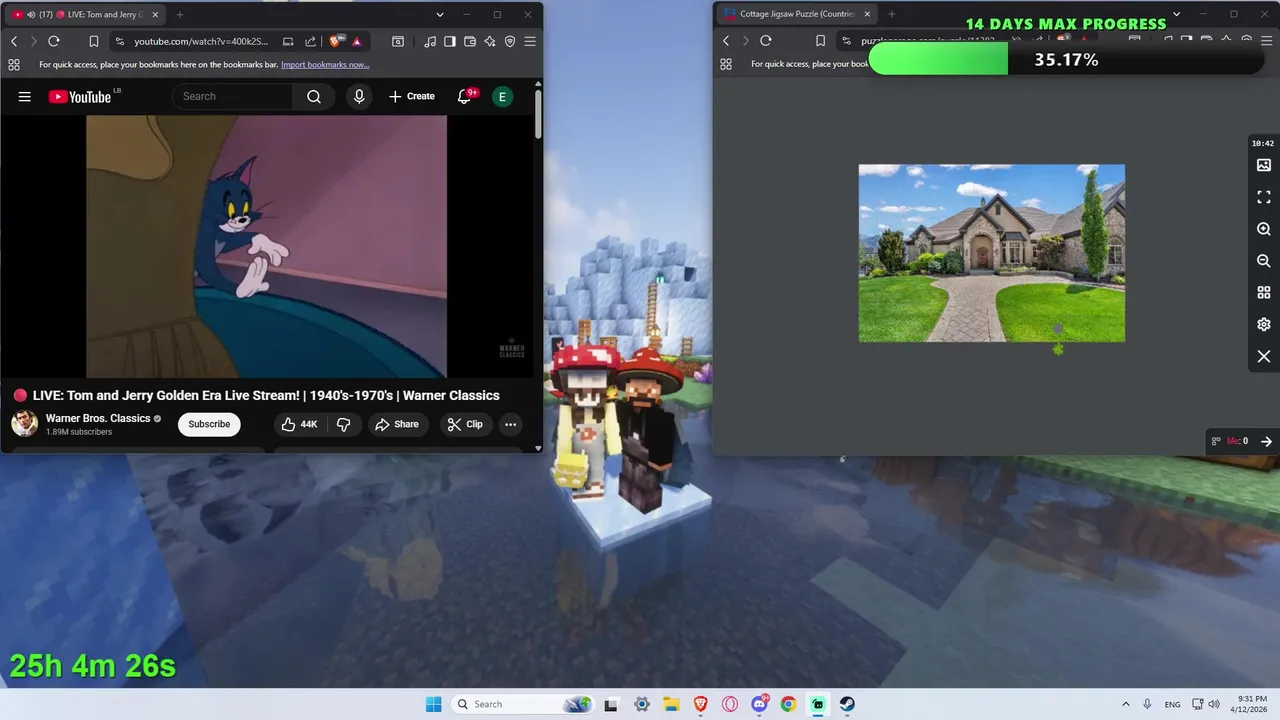Viewport: 1280px width, 720px height.
Task: Share this page from the address bar
Action: point(310,41)
